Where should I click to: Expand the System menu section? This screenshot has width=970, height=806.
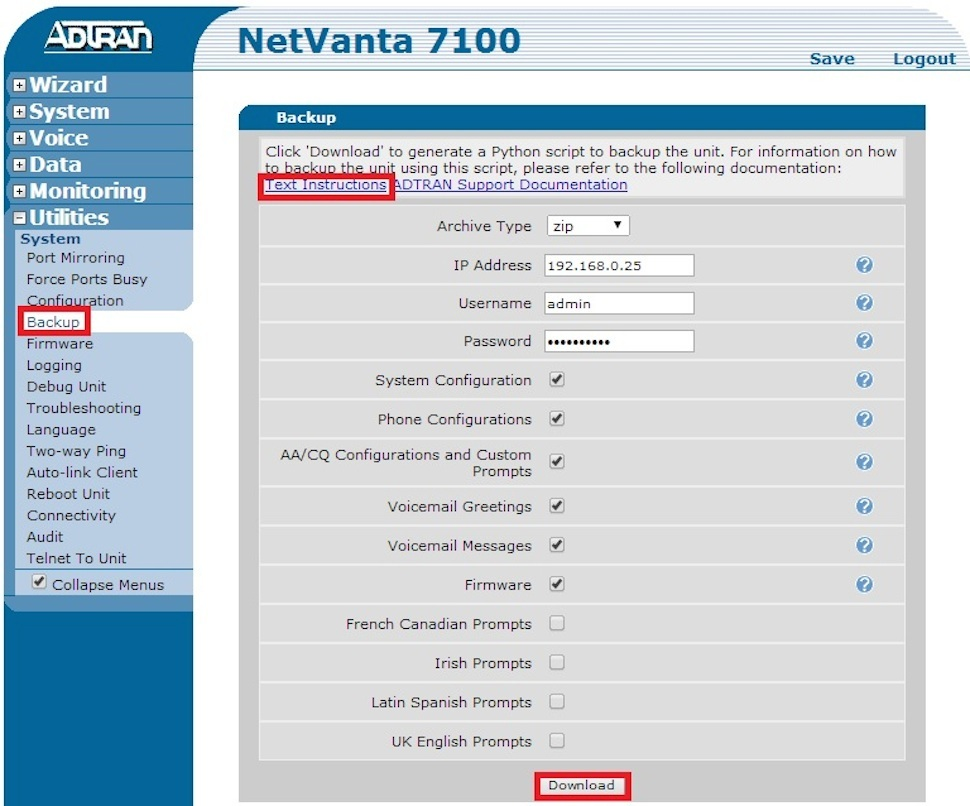point(19,112)
